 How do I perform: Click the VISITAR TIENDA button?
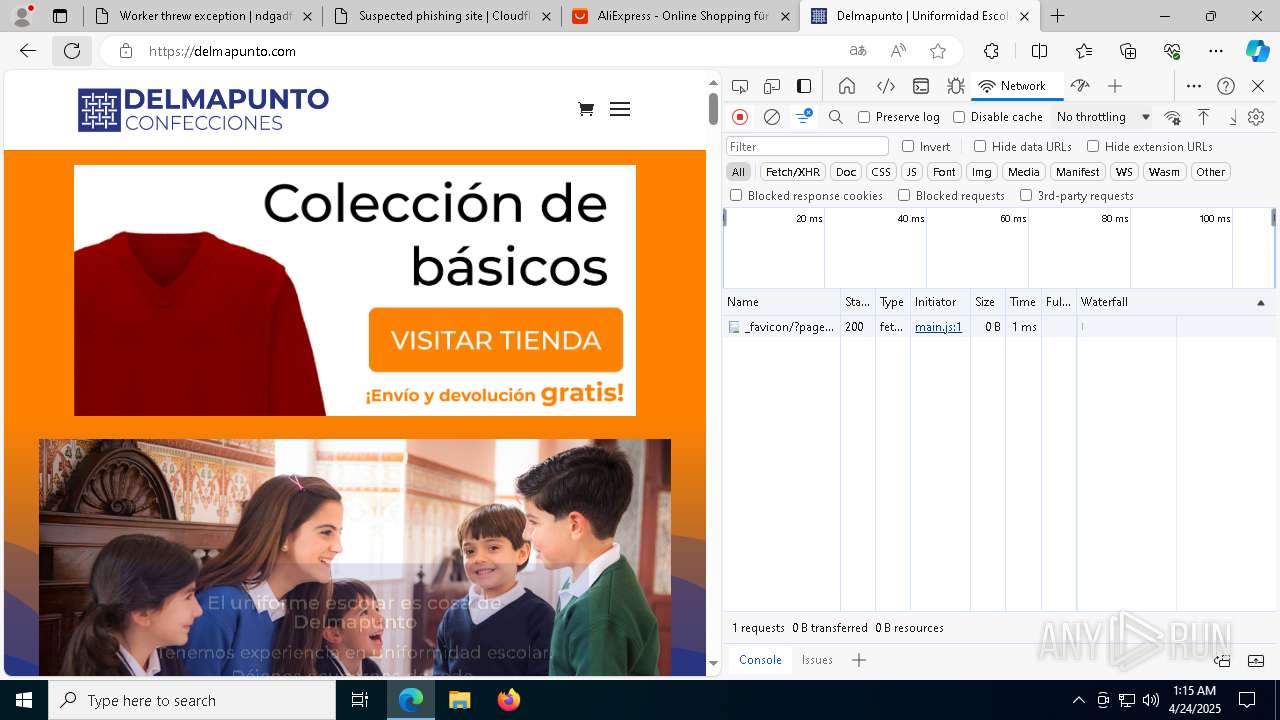496,340
